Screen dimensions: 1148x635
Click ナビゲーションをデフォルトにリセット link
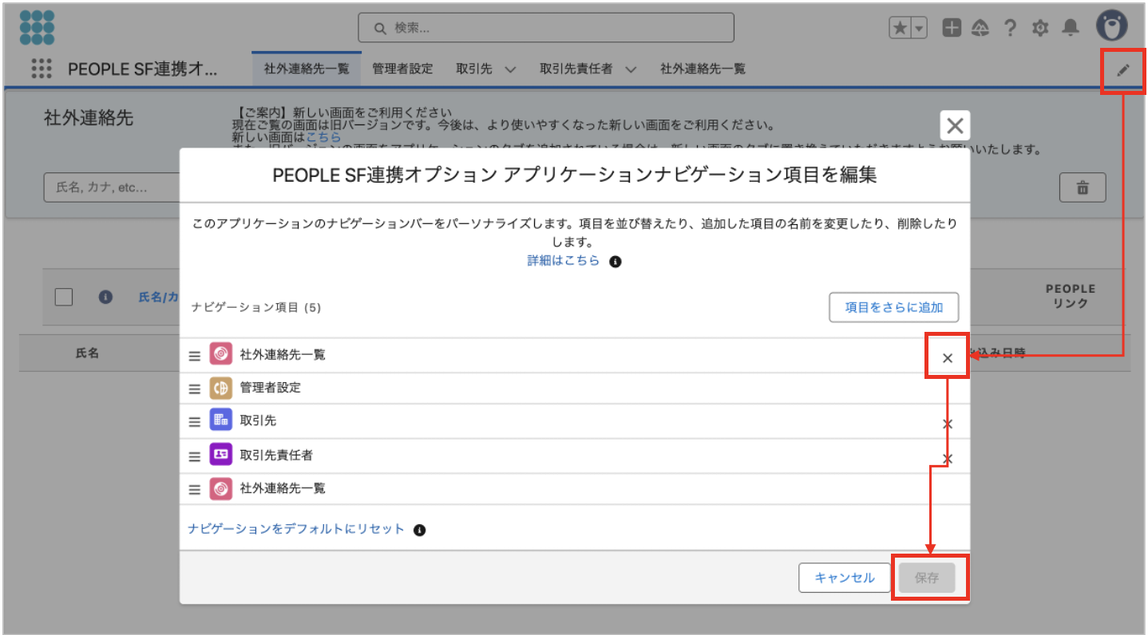296,529
